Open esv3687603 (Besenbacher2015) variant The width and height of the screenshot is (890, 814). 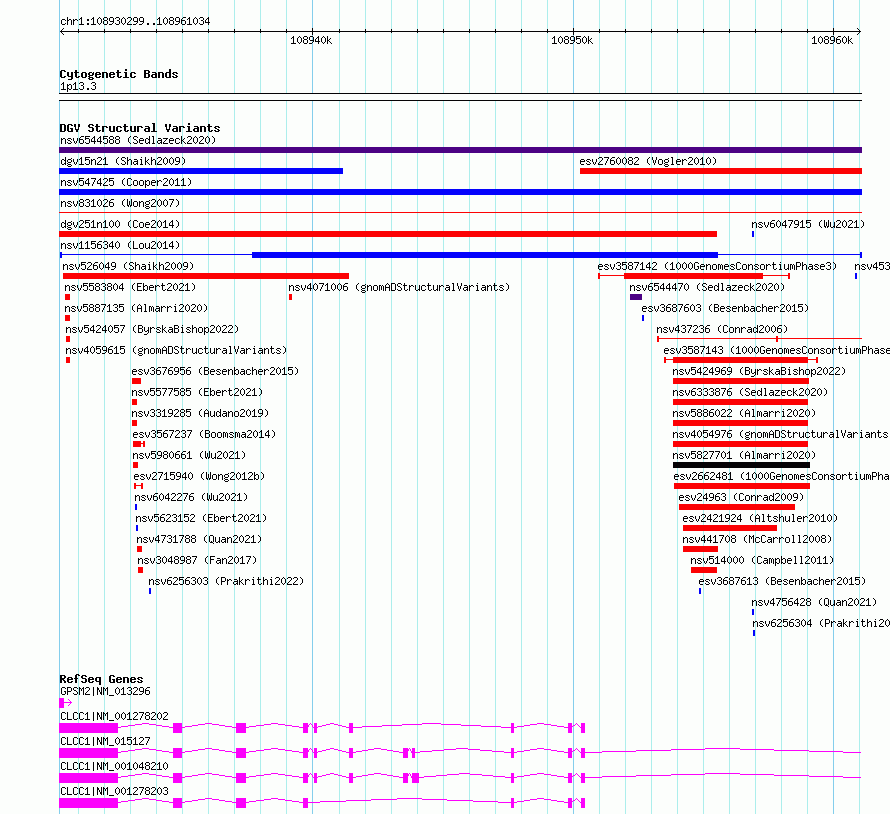[x=725, y=308]
